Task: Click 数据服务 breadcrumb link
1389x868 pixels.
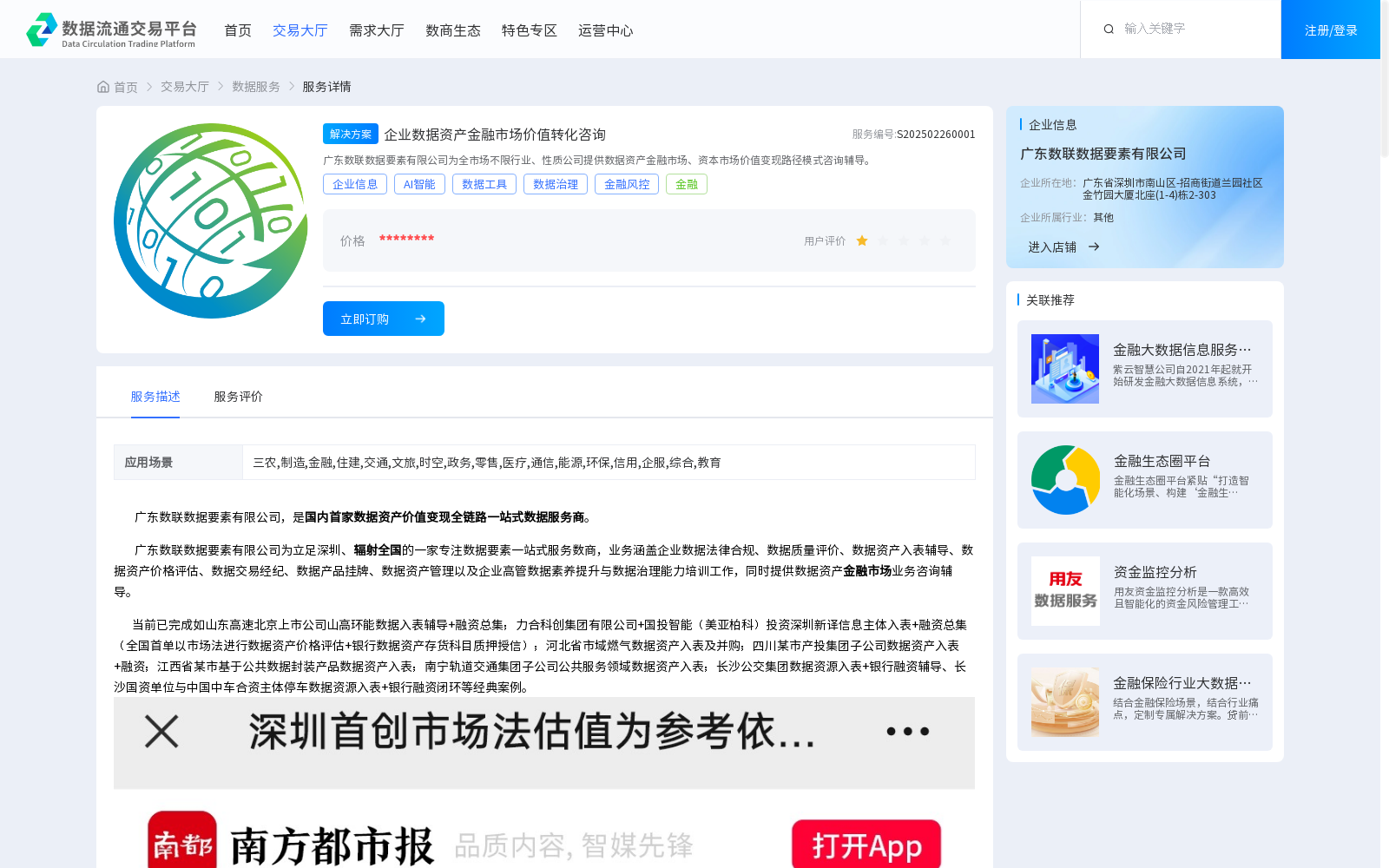Action: click(x=256, y=87)
